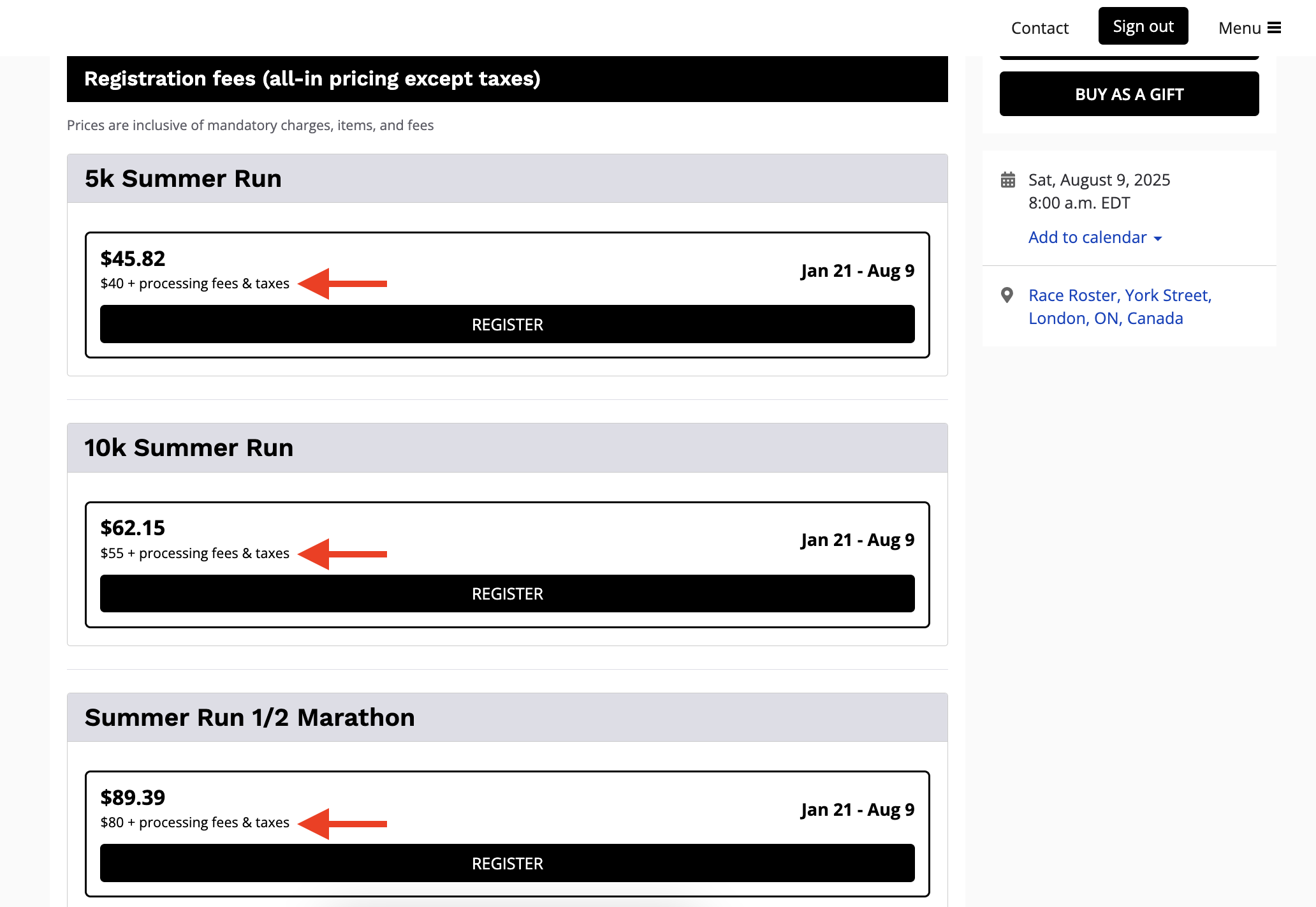Open the Menu navigation
Image resolution: width=1316 pixels, height=907 pixels.
tap(1240, 27)
